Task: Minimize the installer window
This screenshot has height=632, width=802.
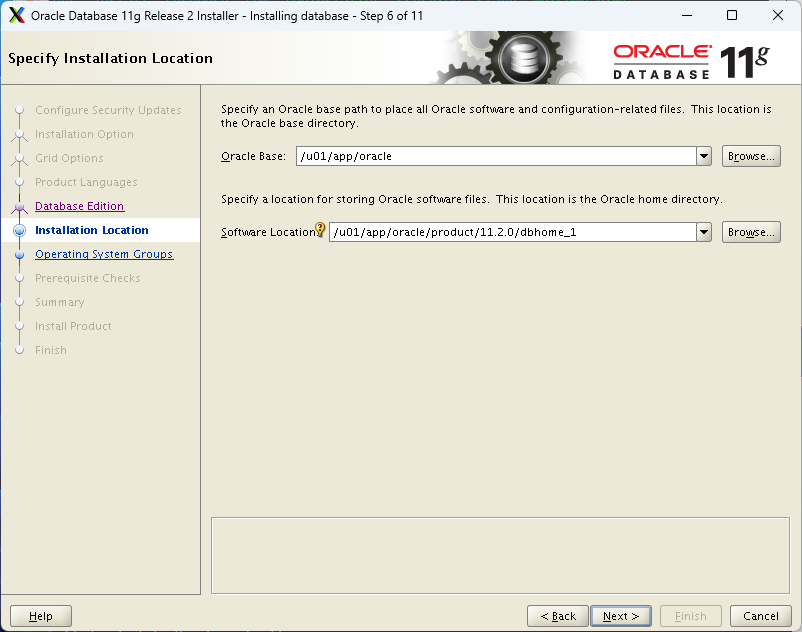Action: click(687, 15)
